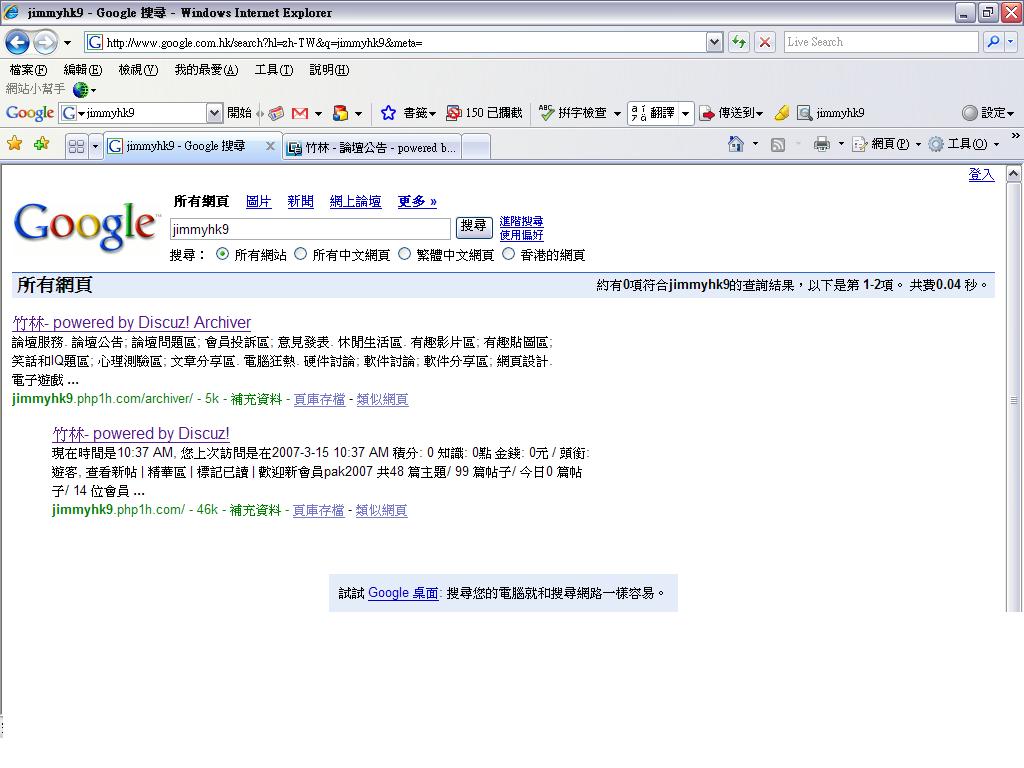Find jimmyhk9 with the toolbar search-word icon
Viewport: 1024px width, 768px height.
(805, 113)
